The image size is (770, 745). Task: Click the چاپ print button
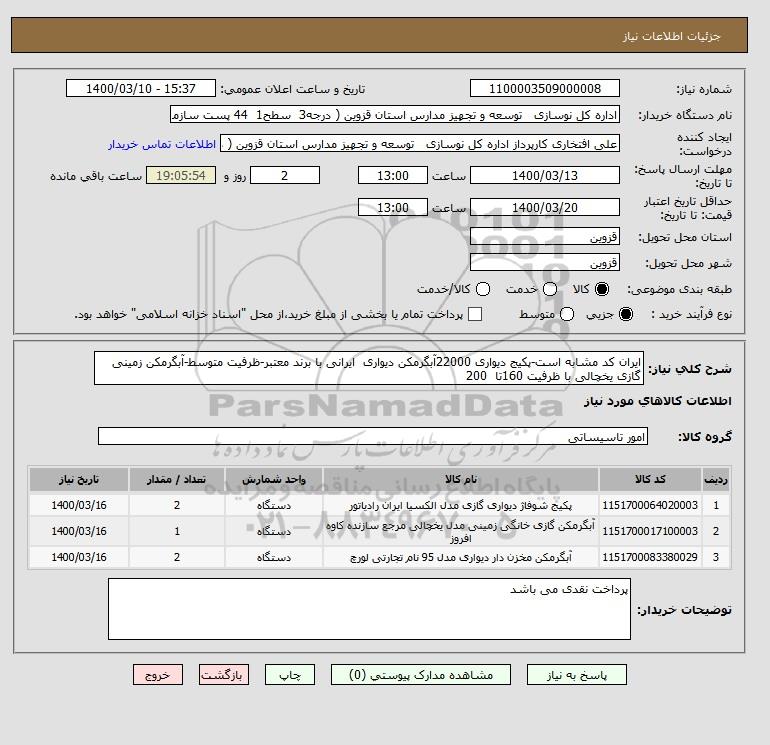(290, 675)
